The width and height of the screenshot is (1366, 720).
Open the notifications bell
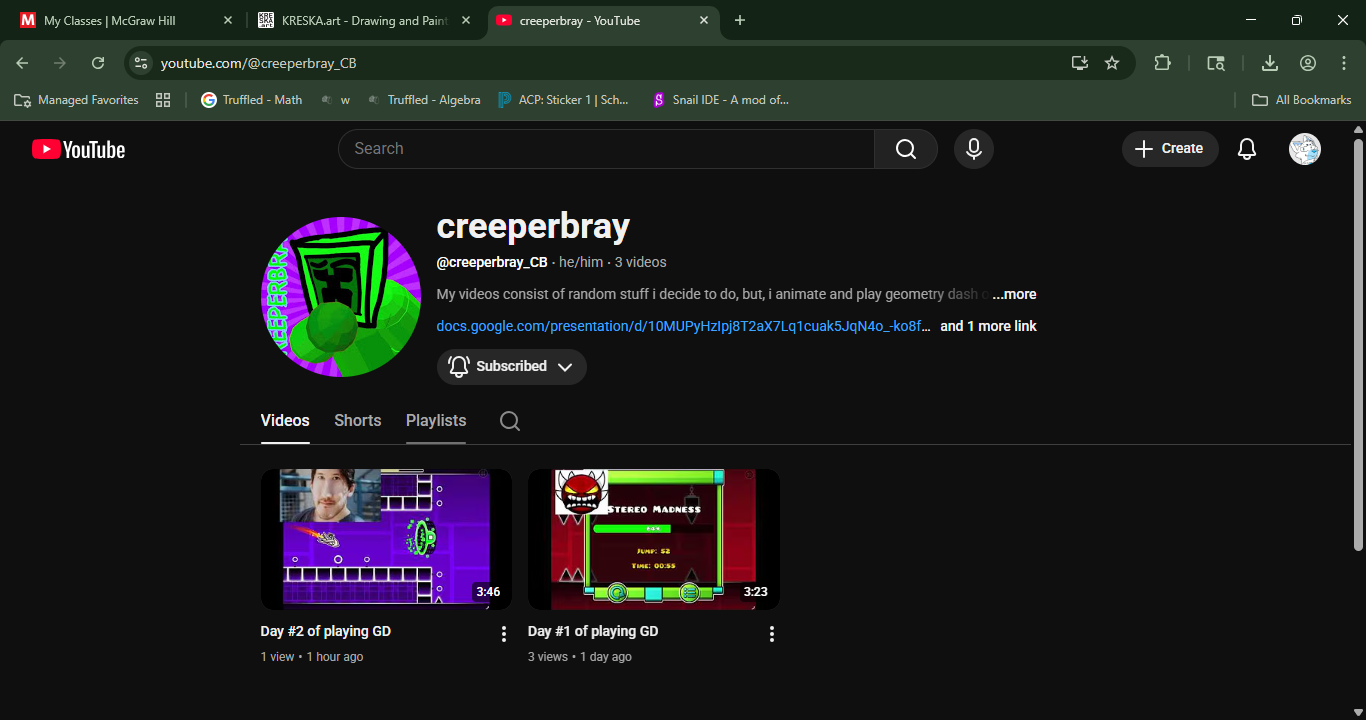(x=1246, y=149)
